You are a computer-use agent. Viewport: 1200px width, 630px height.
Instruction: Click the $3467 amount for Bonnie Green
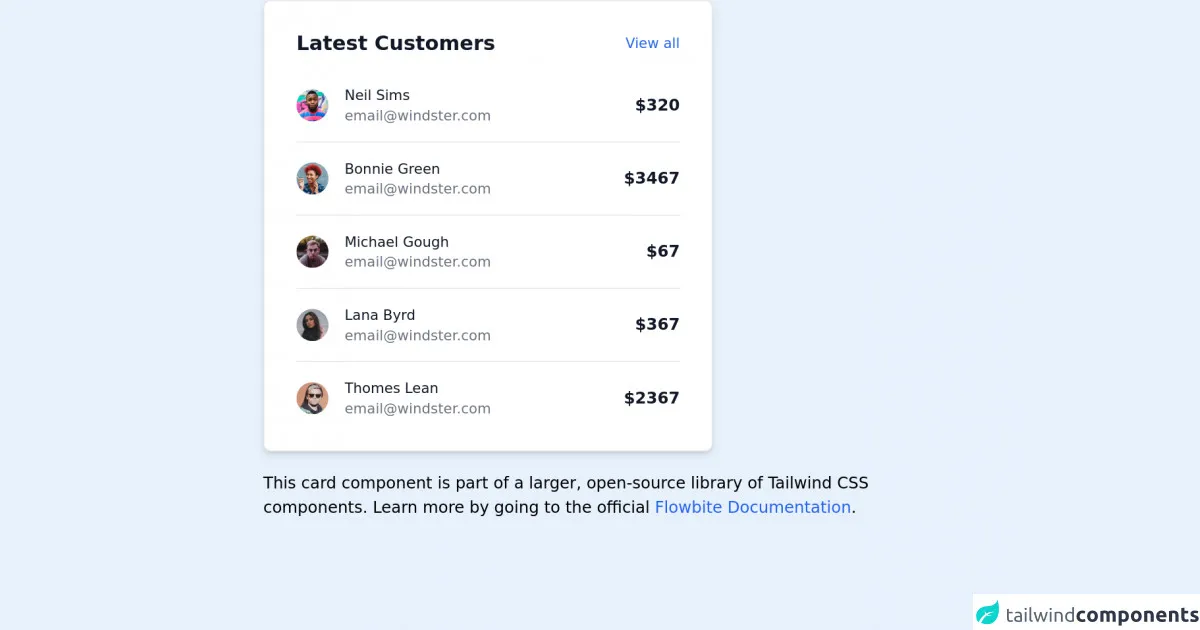[651, 178]
